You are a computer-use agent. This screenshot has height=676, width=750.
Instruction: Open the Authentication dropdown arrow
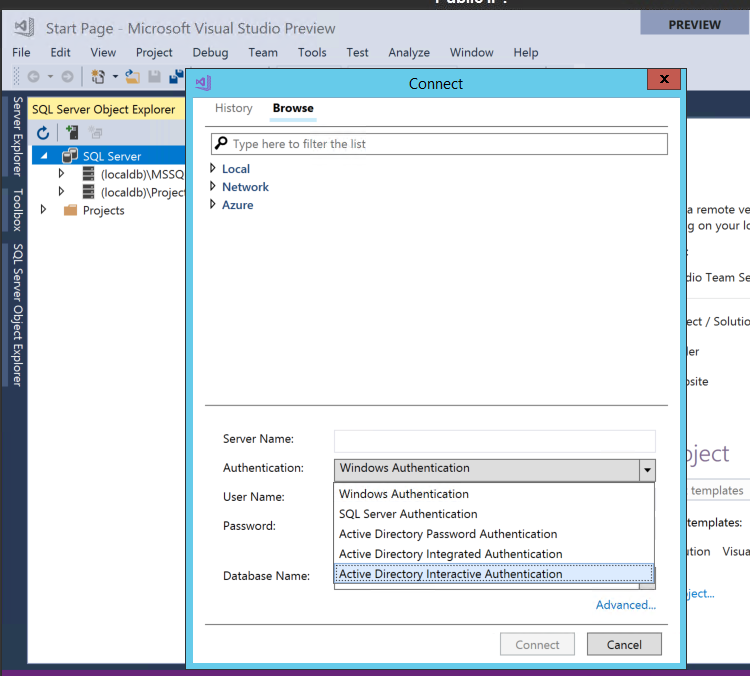[647, 469]
